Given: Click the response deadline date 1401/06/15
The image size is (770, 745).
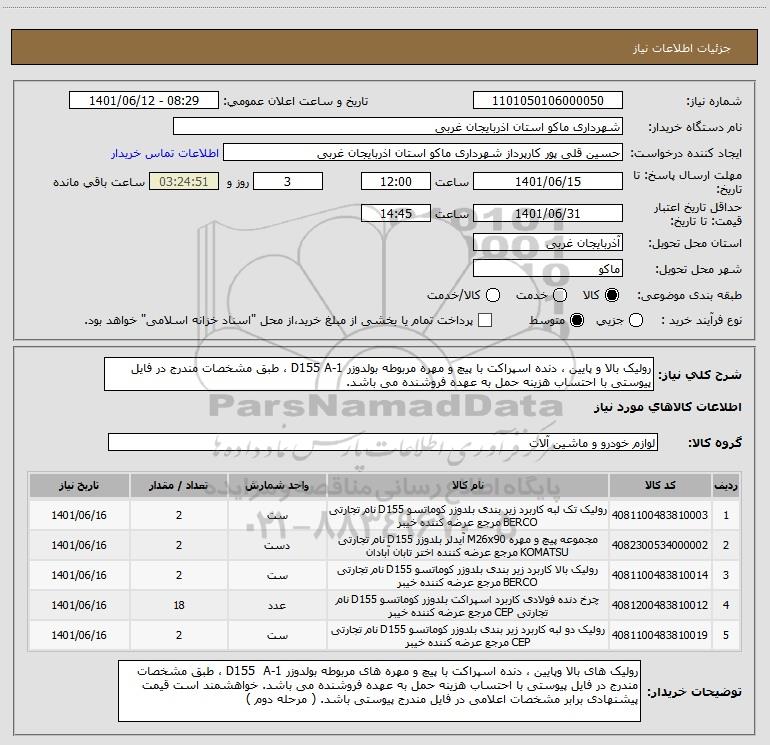Looking at the screenshot, I should click(548, 181).
